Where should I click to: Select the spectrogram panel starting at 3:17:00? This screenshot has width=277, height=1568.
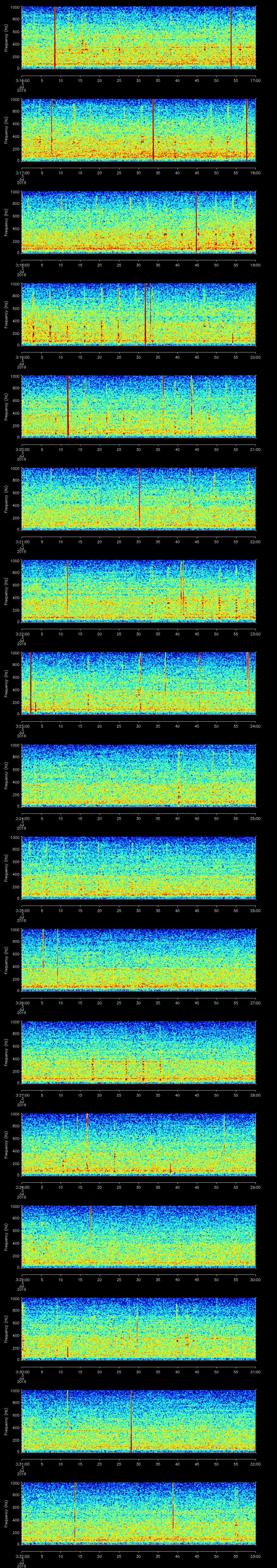138,130
